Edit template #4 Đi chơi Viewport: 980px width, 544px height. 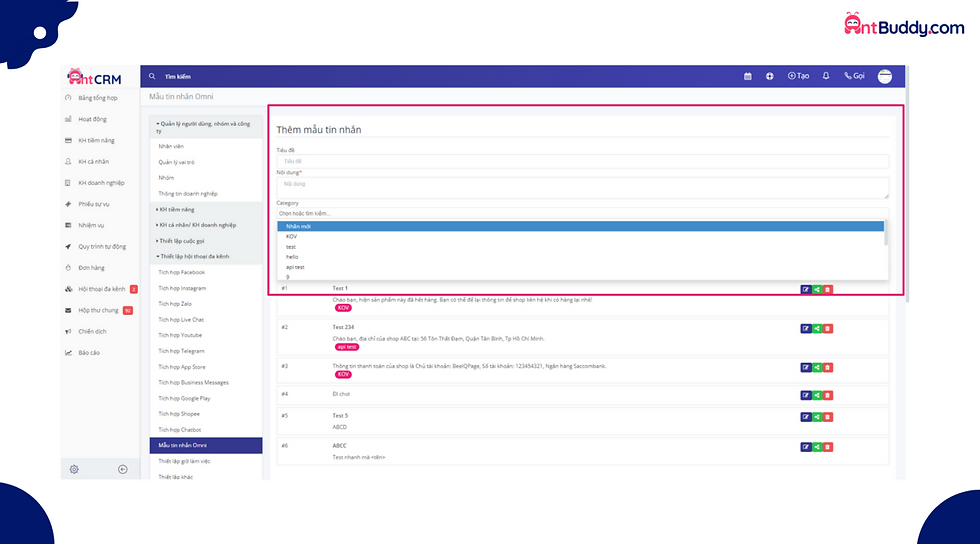[806, 395]
